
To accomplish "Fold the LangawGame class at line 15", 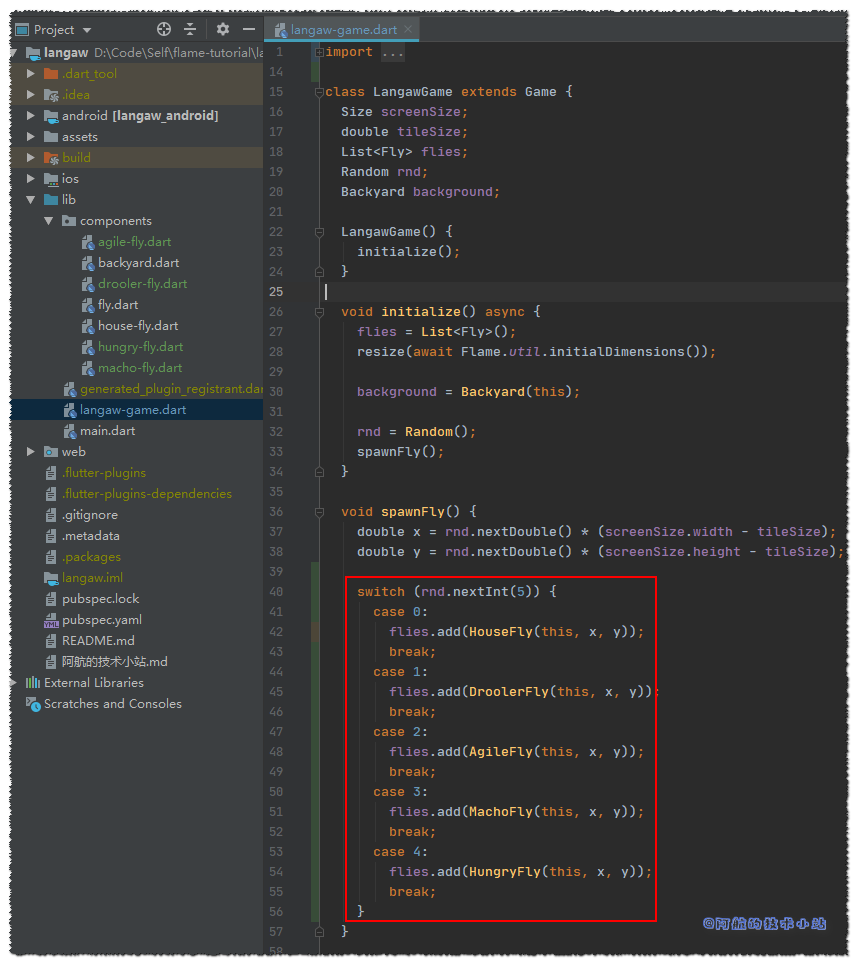I will [319, 92].
